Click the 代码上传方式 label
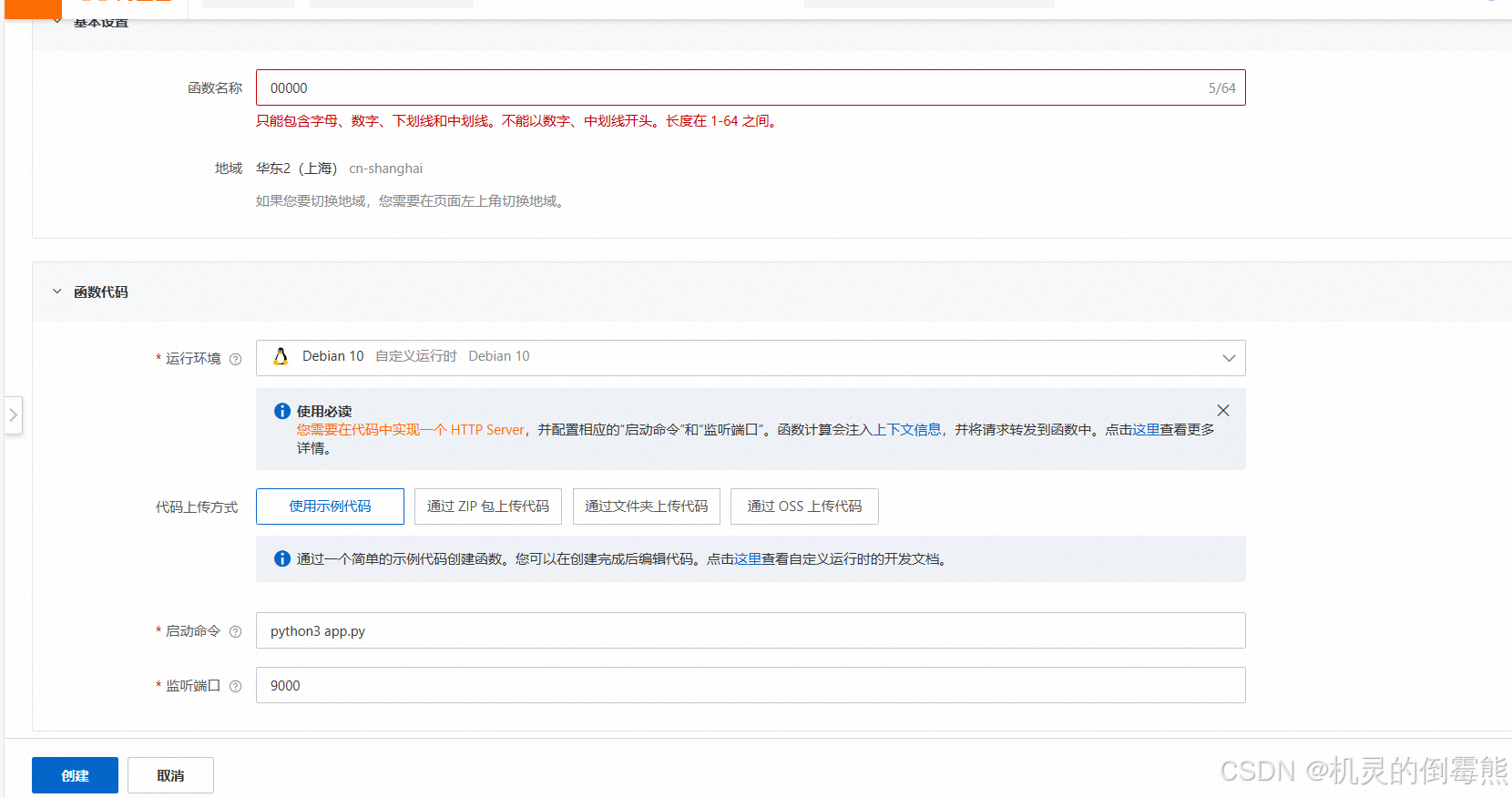1512x798 pixels. click(x=197, y=506)
